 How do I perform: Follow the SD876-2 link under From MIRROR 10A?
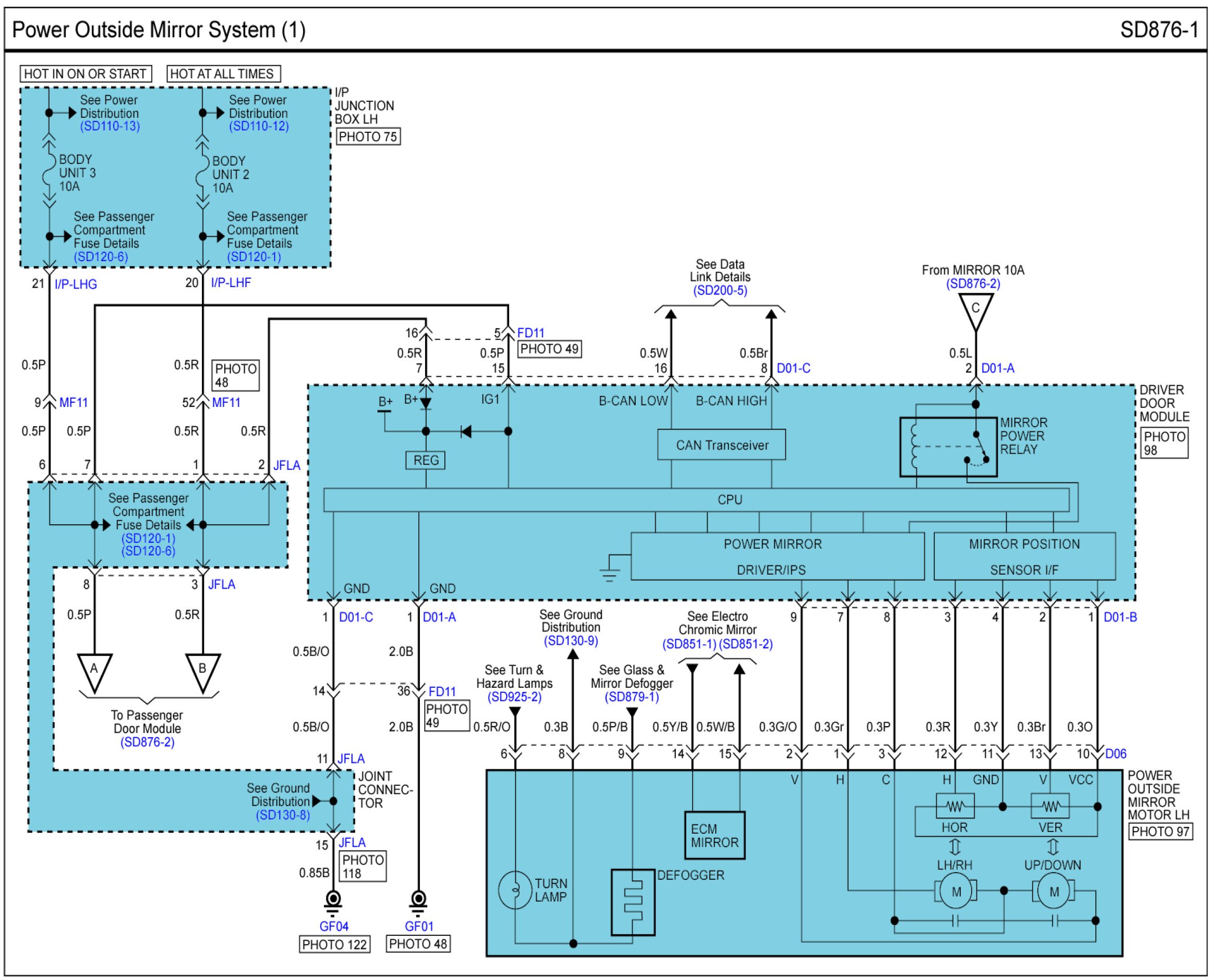tap(973, 284)
